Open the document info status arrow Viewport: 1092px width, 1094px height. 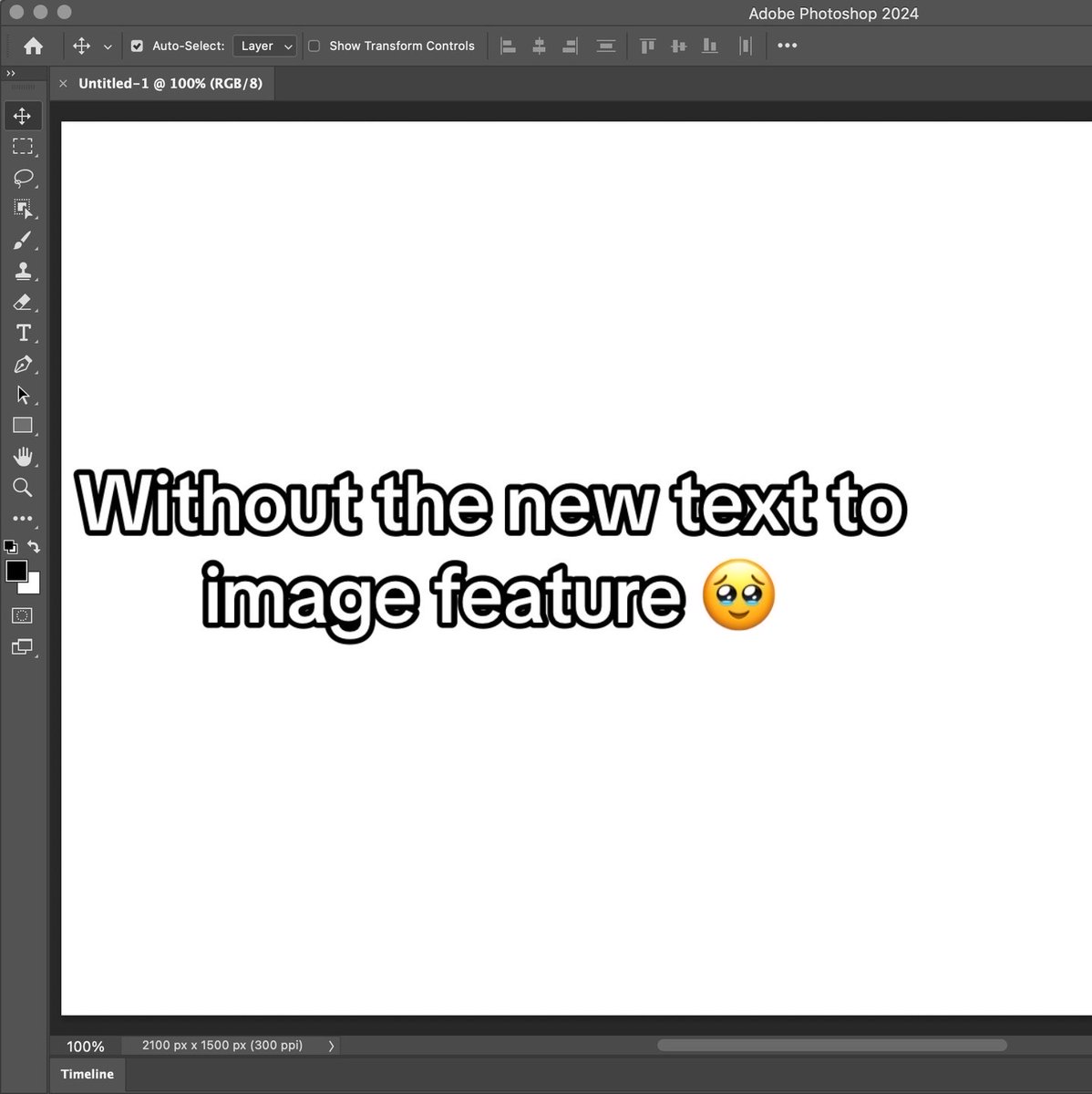pos(331,1046)
